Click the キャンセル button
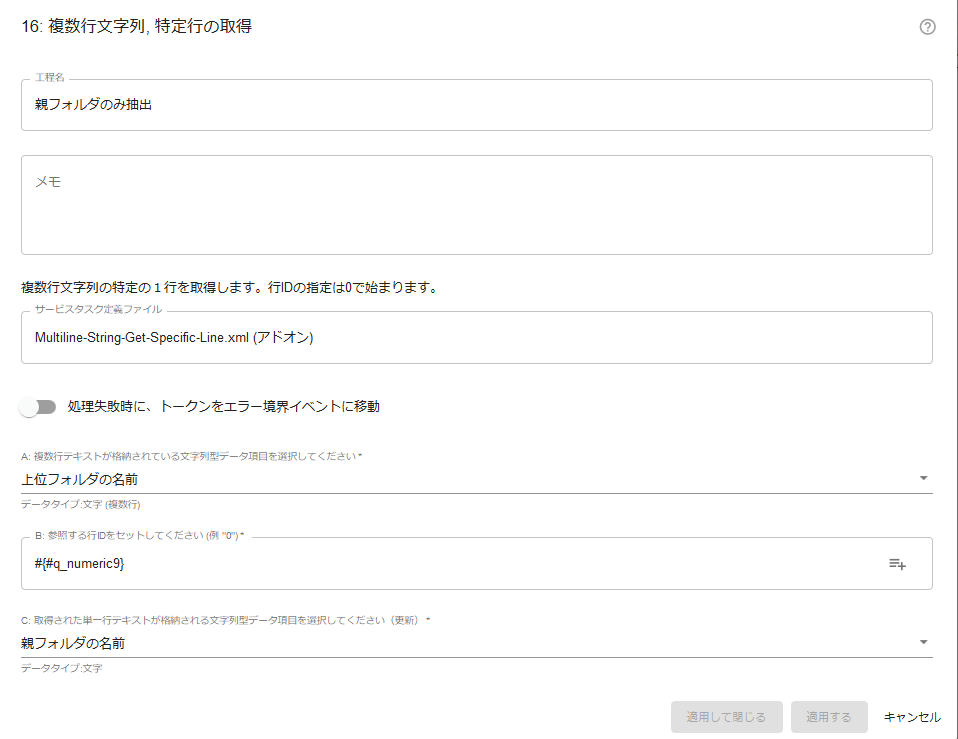The height and width of the screenshot is (739, 958). click(912, 717)
